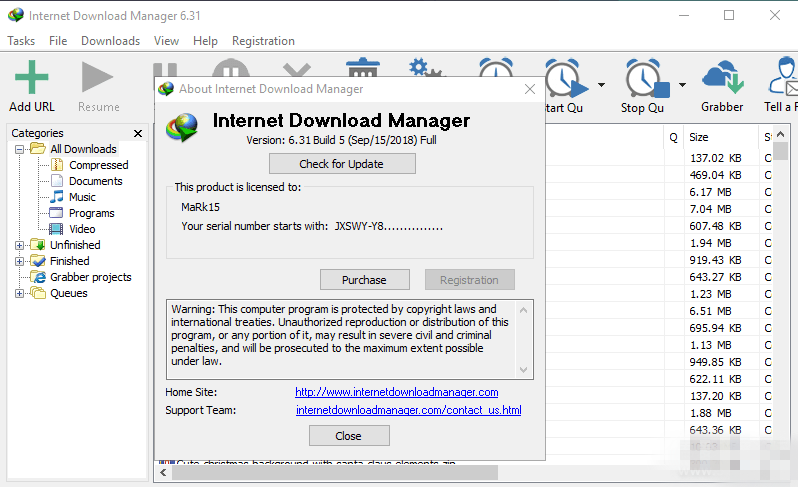Select the All Downloads folder
This screenshot has height=487, width=798.
(x=83, y=149)
